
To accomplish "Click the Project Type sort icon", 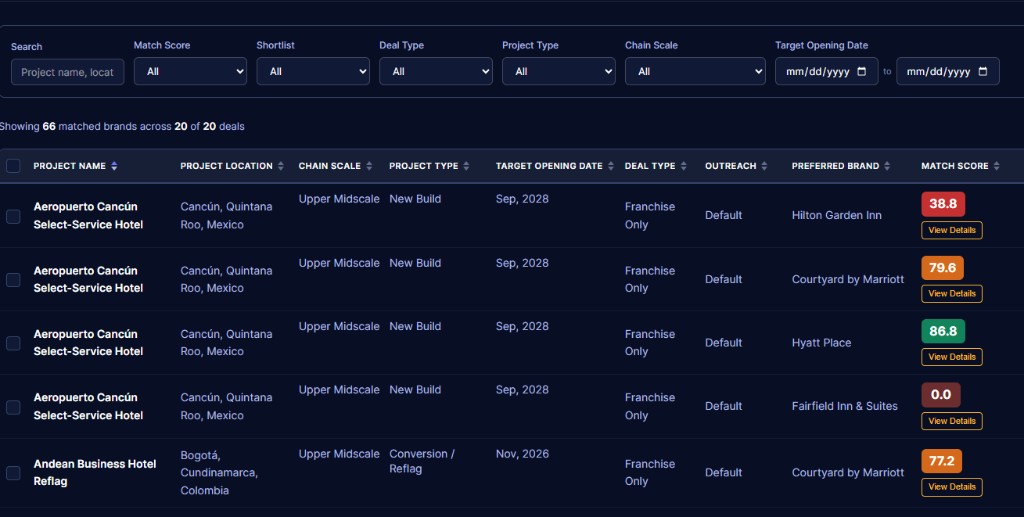I will [466, 166].
